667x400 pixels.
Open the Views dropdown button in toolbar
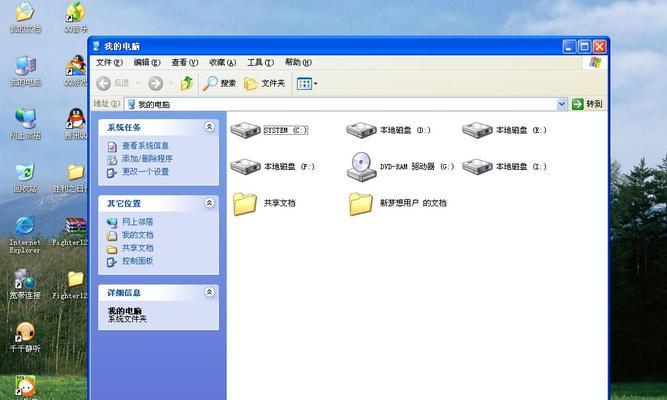tap(307, 83)
